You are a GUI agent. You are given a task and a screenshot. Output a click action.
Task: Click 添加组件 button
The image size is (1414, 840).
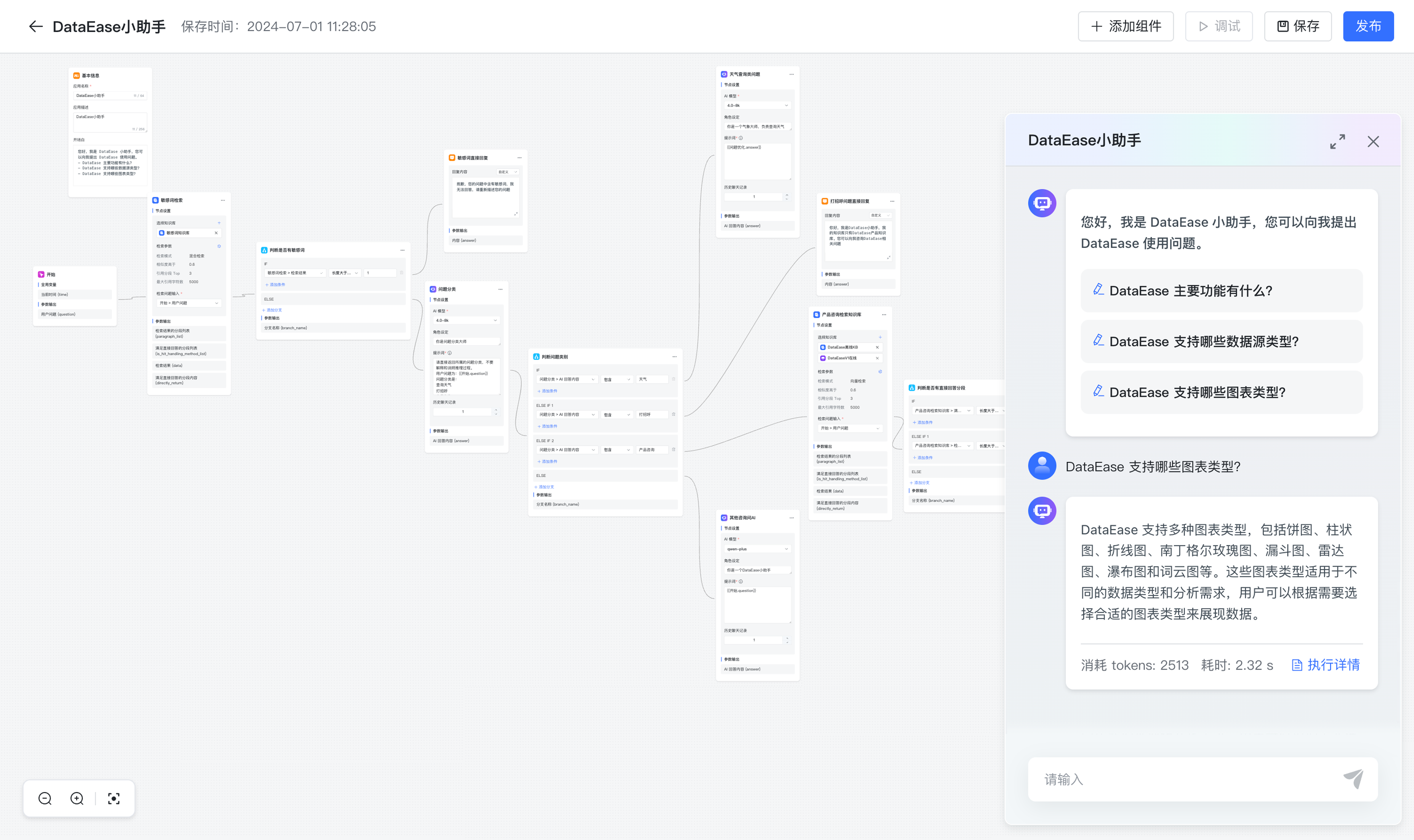pos(1125,27)
